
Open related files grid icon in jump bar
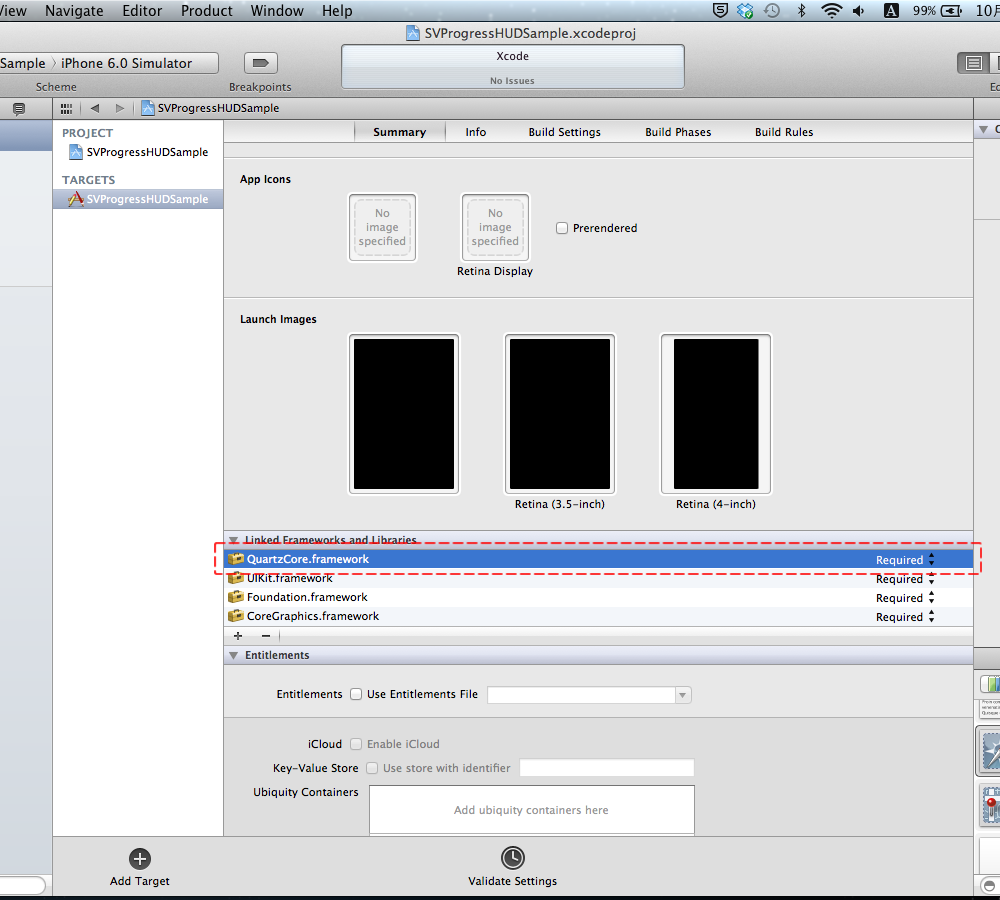tap(67, 108)
